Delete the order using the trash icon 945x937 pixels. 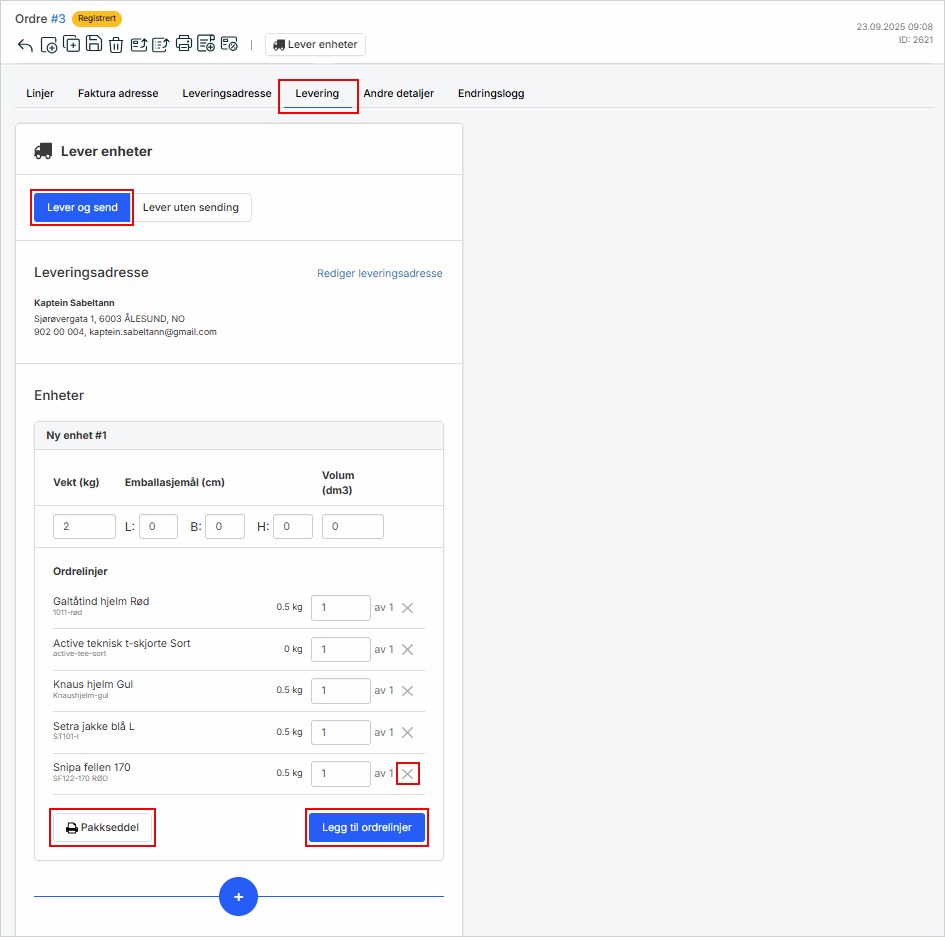pyautogui.click(x=116, y=45)
